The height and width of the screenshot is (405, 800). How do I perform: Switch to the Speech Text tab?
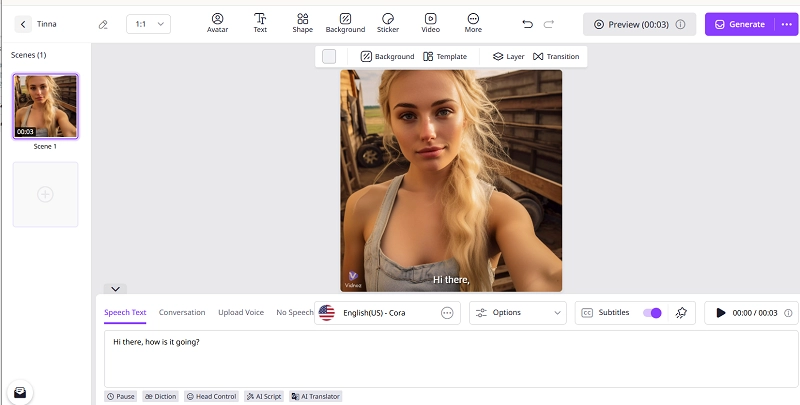(x=125, y=312)
